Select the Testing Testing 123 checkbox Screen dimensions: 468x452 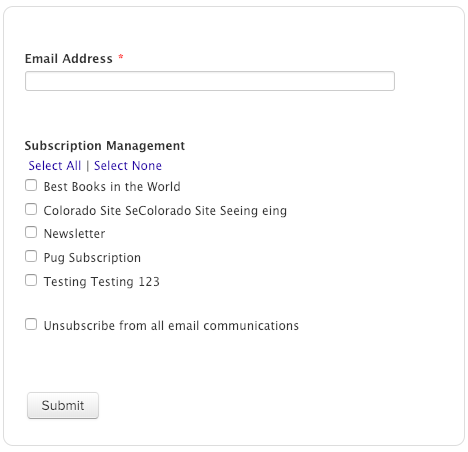31,280
